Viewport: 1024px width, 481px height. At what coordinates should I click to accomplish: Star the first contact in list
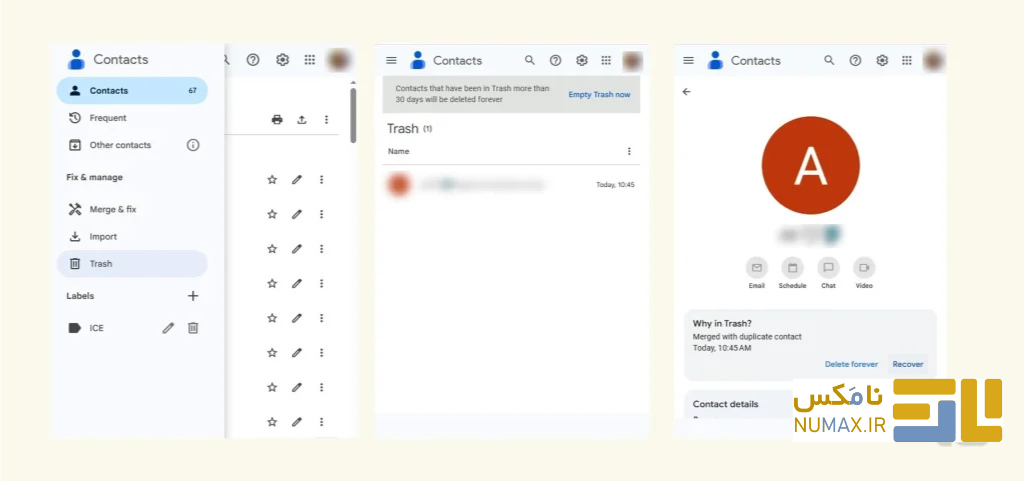pyautogui.click(x=272, y=179)
